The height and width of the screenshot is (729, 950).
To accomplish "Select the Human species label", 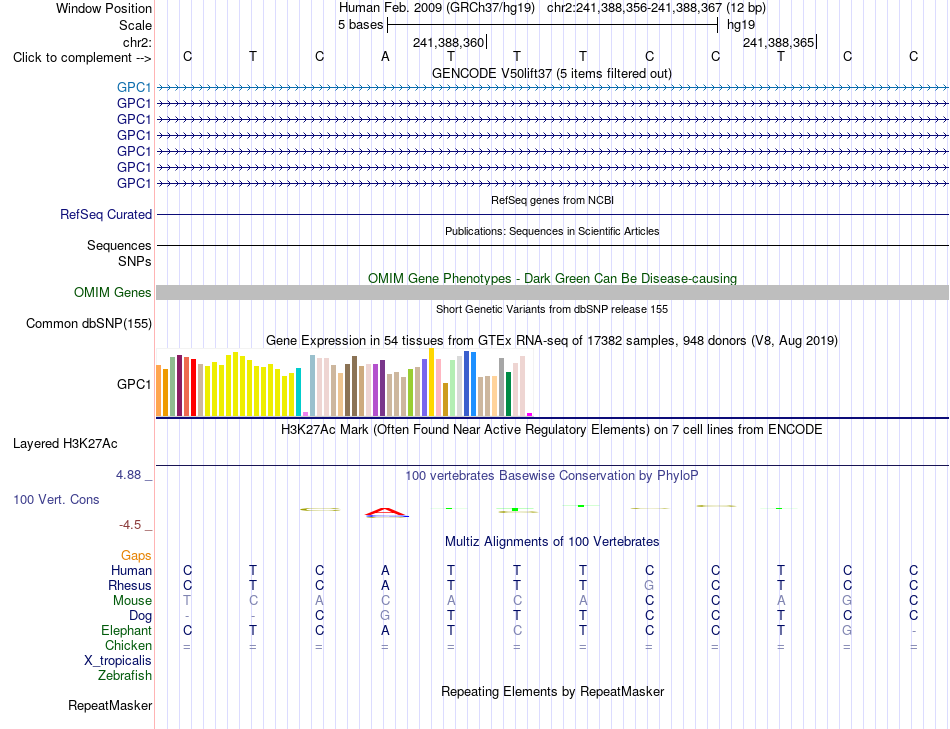I will 131,571.
